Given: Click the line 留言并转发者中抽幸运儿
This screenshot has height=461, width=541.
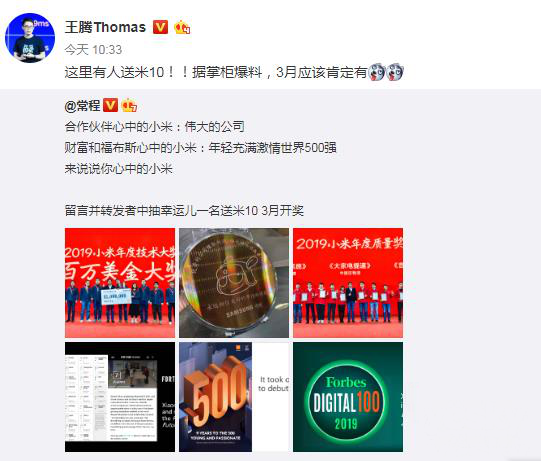Looking at the screenshot, I should point(136,210).
